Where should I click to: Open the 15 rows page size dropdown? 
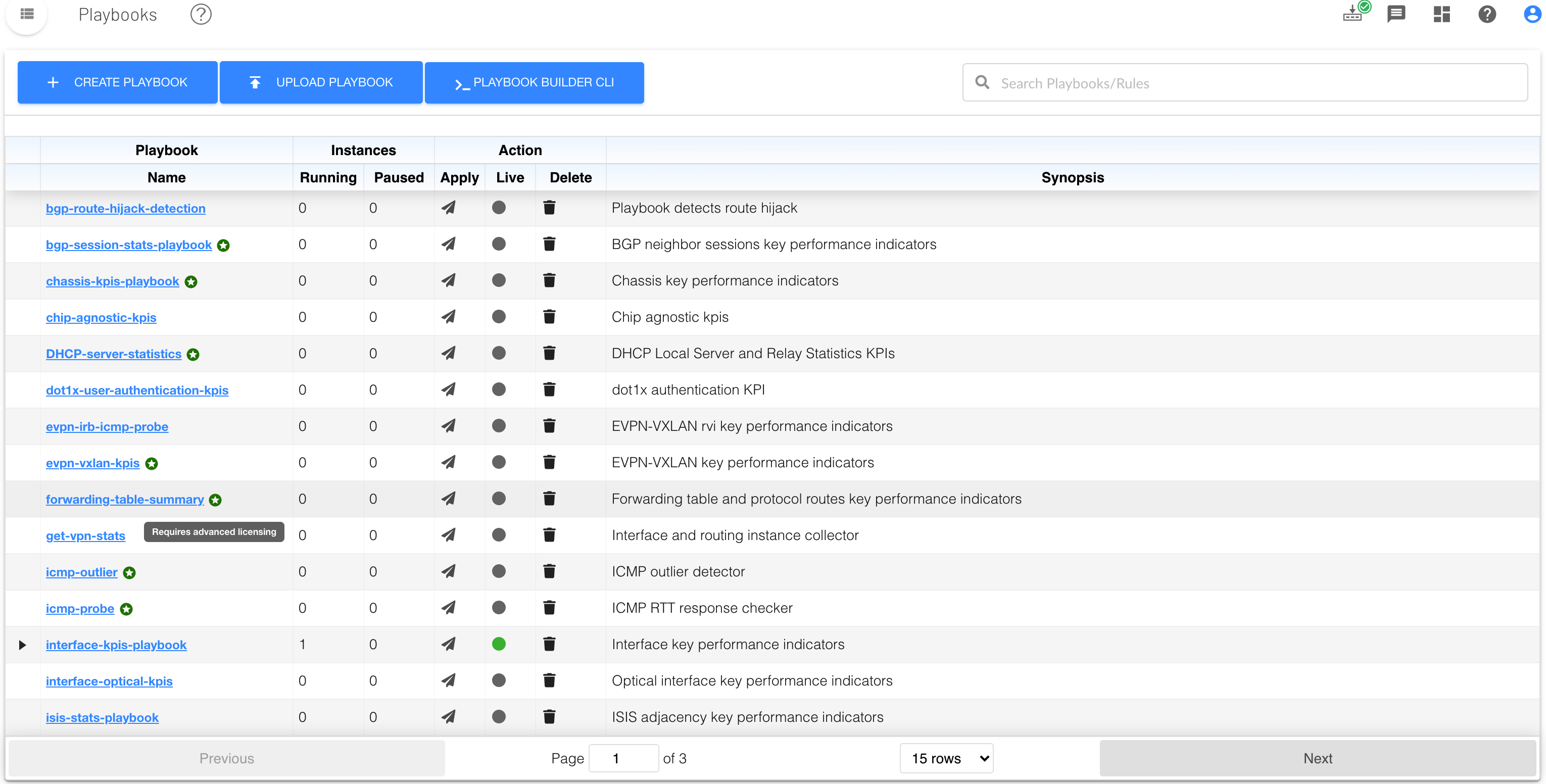946,758
